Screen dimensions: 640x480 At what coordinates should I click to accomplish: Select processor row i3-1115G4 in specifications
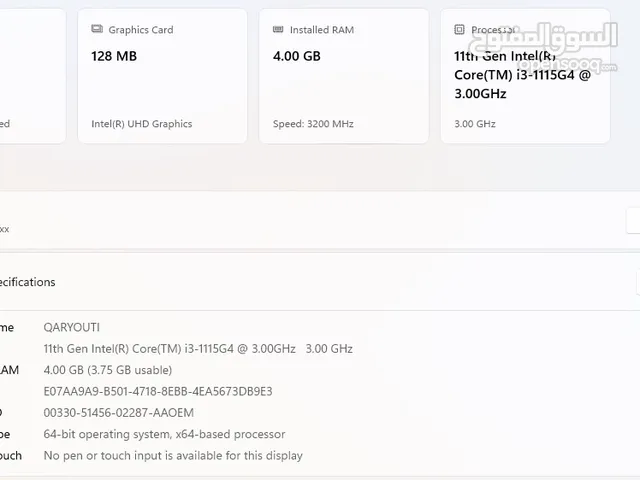(x=198, y=349)
